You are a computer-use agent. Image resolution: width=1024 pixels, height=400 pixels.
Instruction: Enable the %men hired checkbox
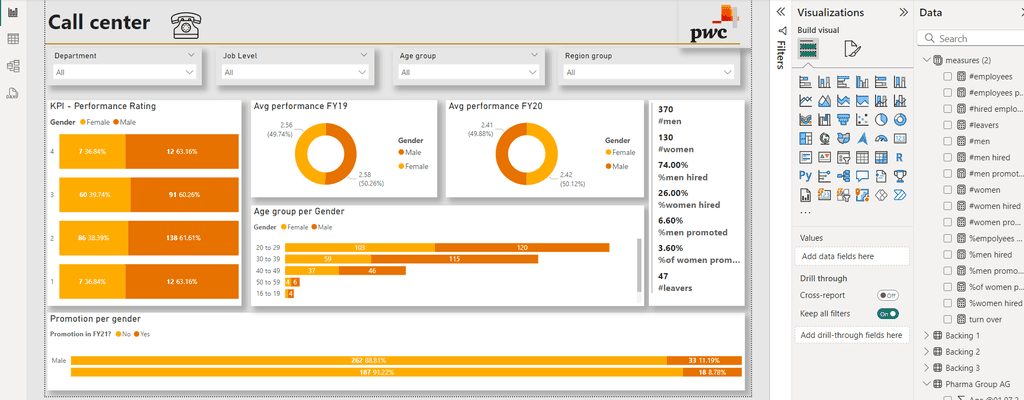point(947,254)
